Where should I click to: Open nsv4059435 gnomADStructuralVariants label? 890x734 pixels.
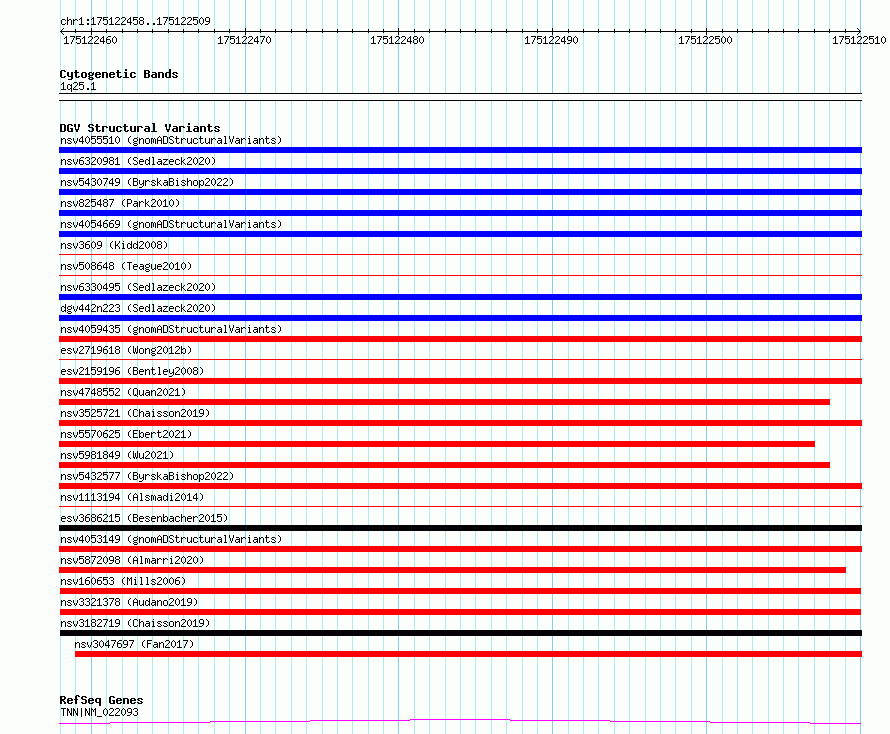(171, 329)
